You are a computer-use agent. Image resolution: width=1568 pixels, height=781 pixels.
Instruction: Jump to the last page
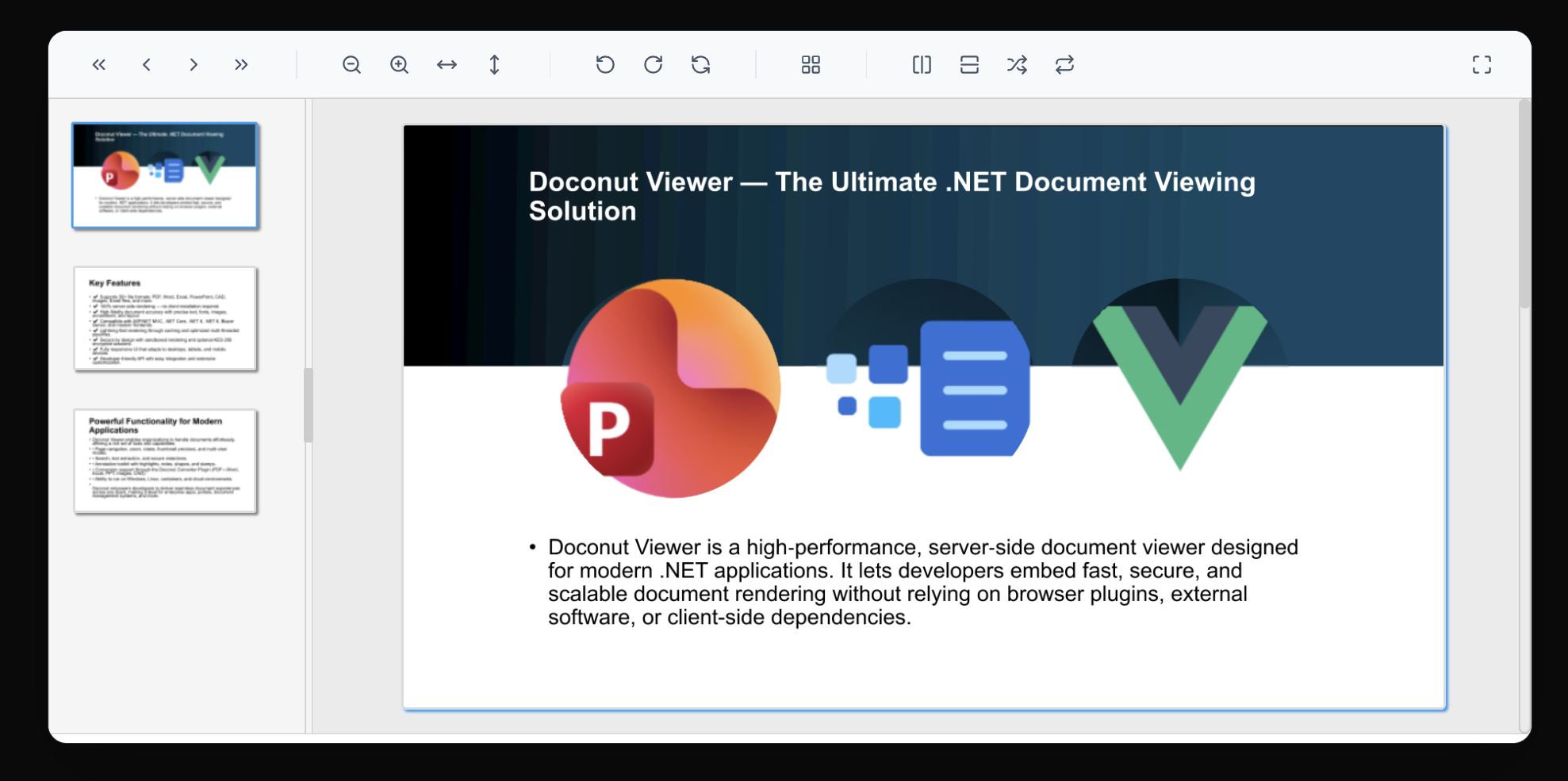241,65
